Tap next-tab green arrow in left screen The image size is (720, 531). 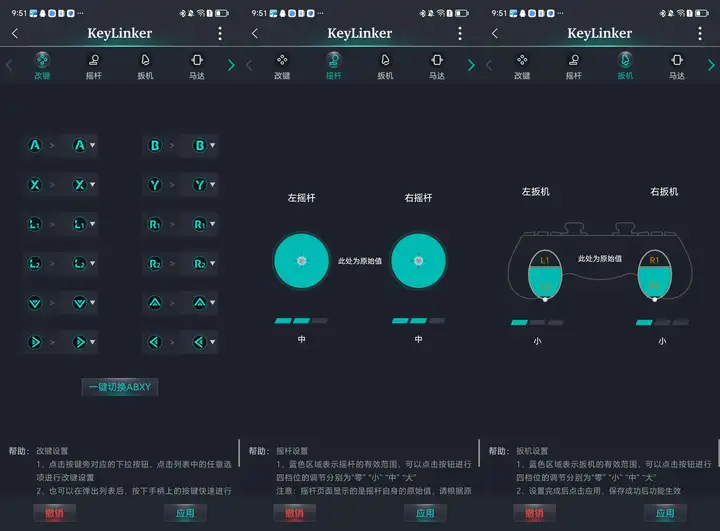(231, 66)
